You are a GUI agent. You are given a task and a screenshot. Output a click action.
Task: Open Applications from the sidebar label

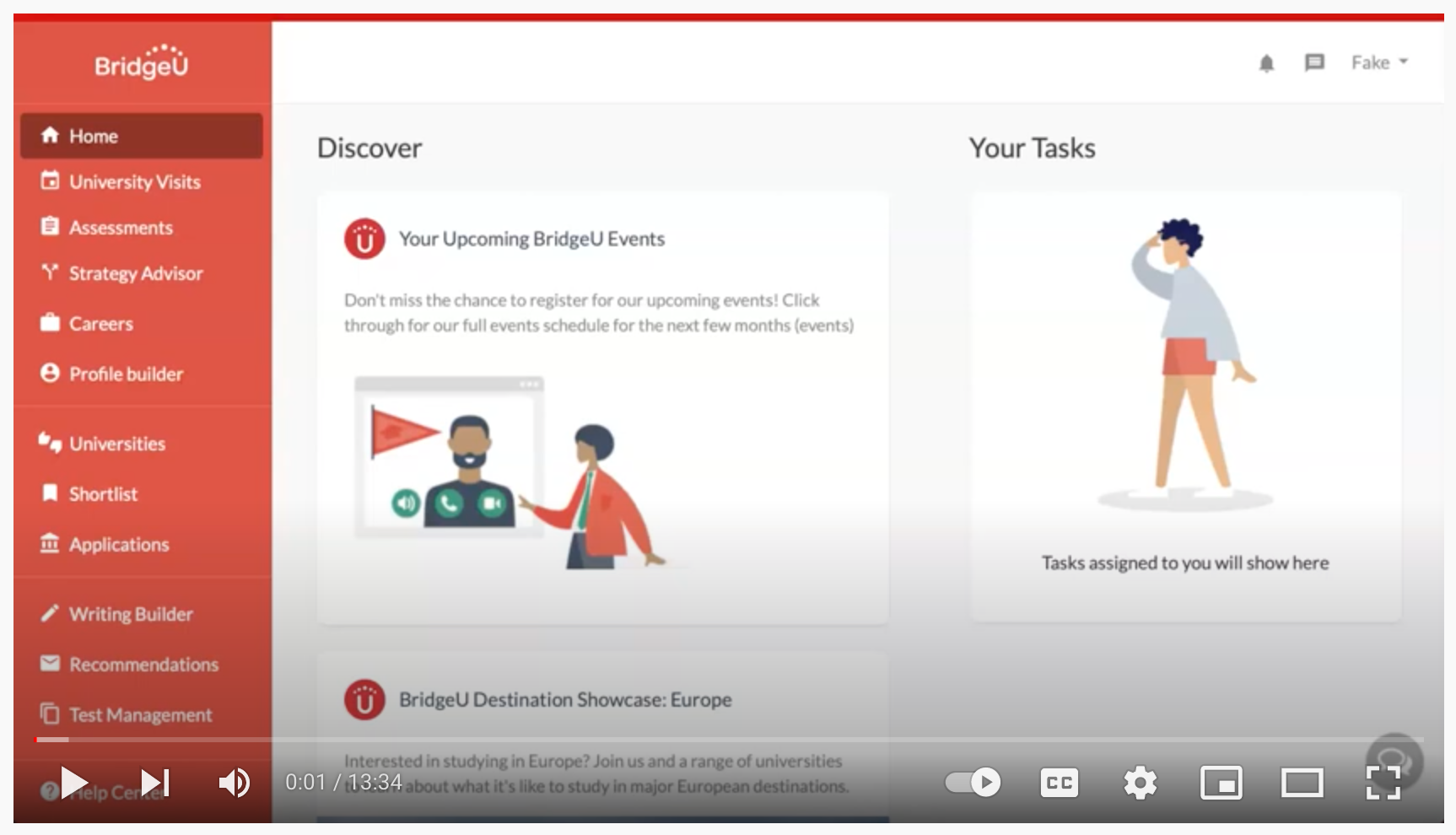pyautogui.click(x=119, y=545)
